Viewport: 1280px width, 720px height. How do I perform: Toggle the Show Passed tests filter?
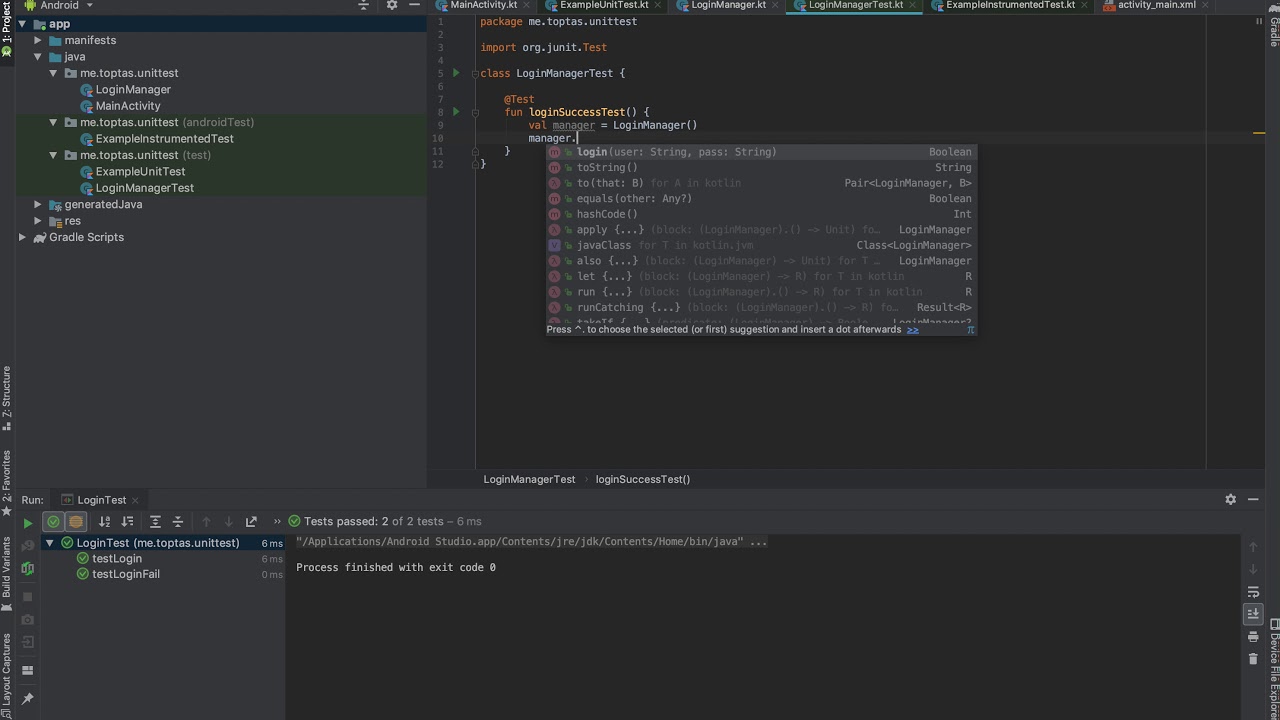click(53, 522)
